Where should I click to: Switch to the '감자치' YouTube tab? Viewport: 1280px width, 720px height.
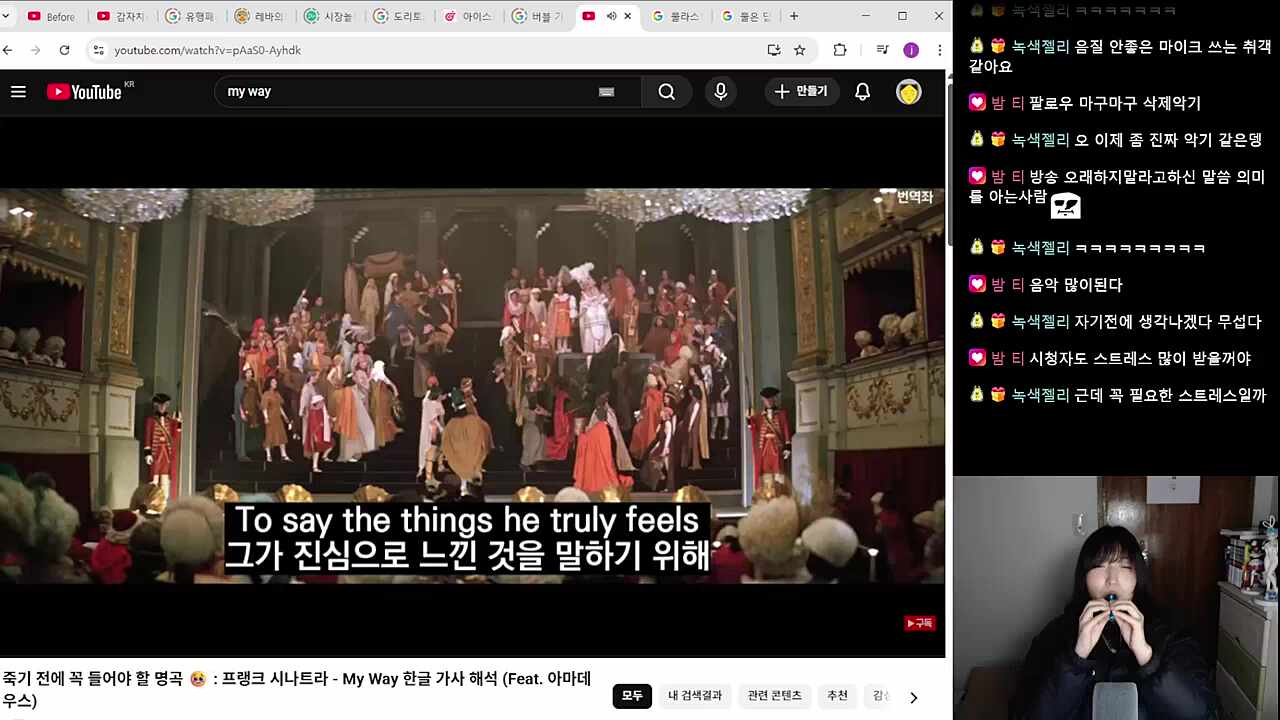click(121, 16)
